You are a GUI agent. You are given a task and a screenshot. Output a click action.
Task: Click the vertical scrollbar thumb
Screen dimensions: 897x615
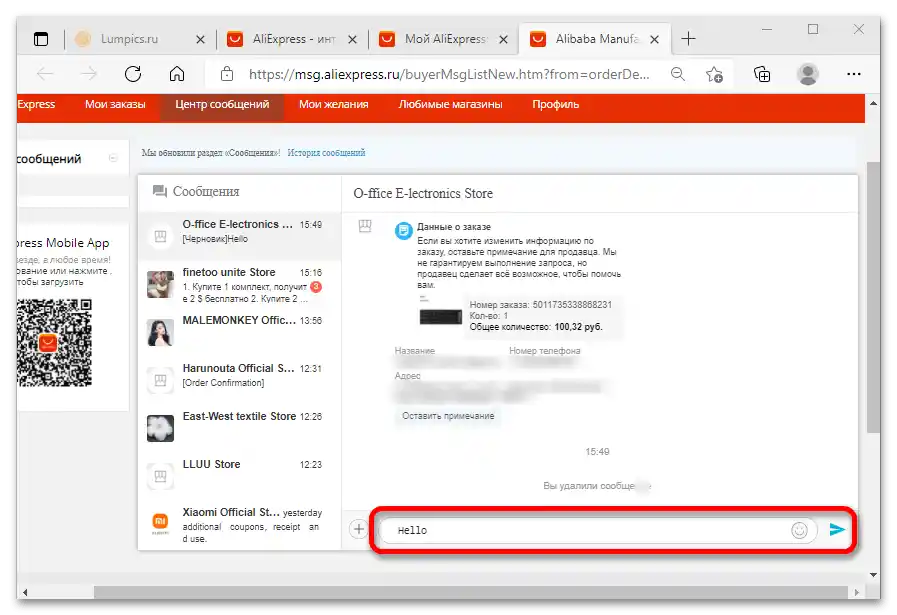pyautogui.click(x=873, y=297)
